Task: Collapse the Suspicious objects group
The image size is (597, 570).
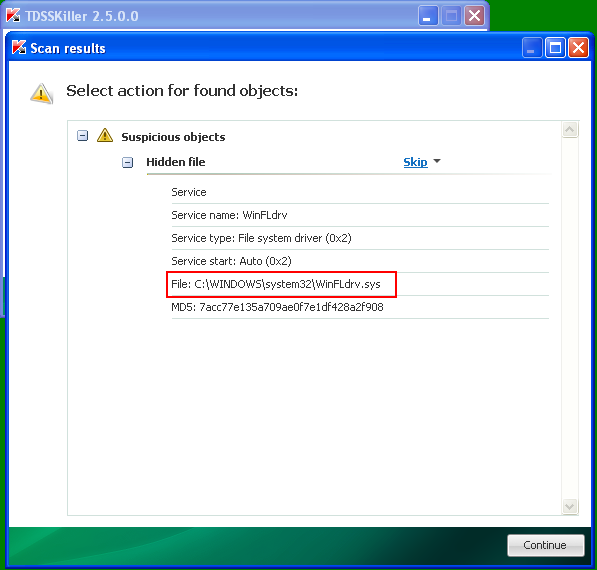Action: click(82, 136)
